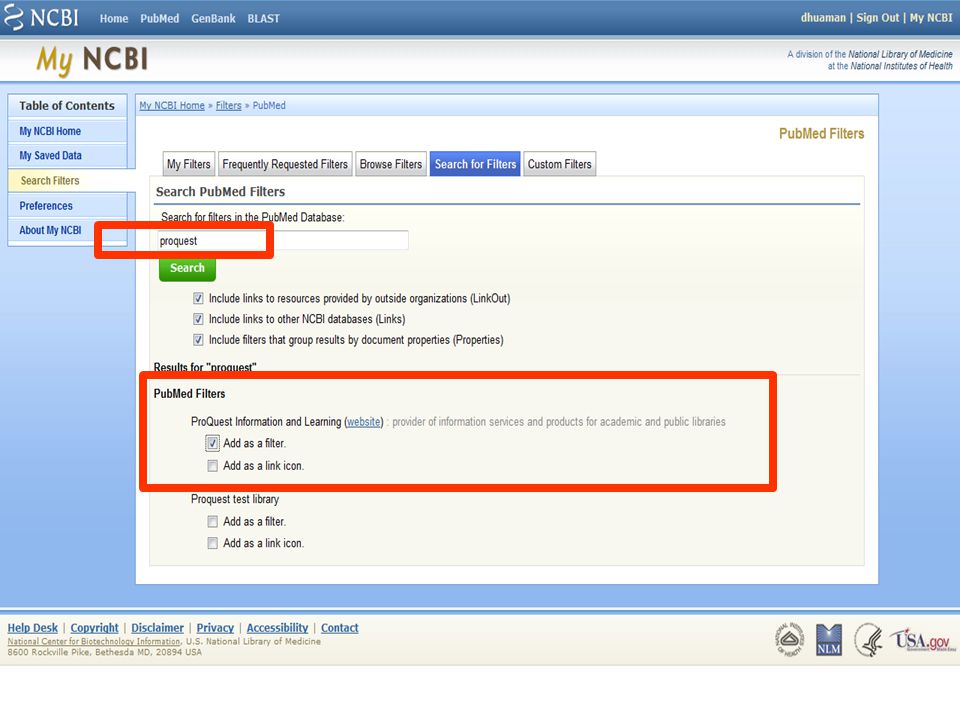Open PubMed in top navigation
Viewport: 960px width, 720px height.
click(x=160, y=18)
